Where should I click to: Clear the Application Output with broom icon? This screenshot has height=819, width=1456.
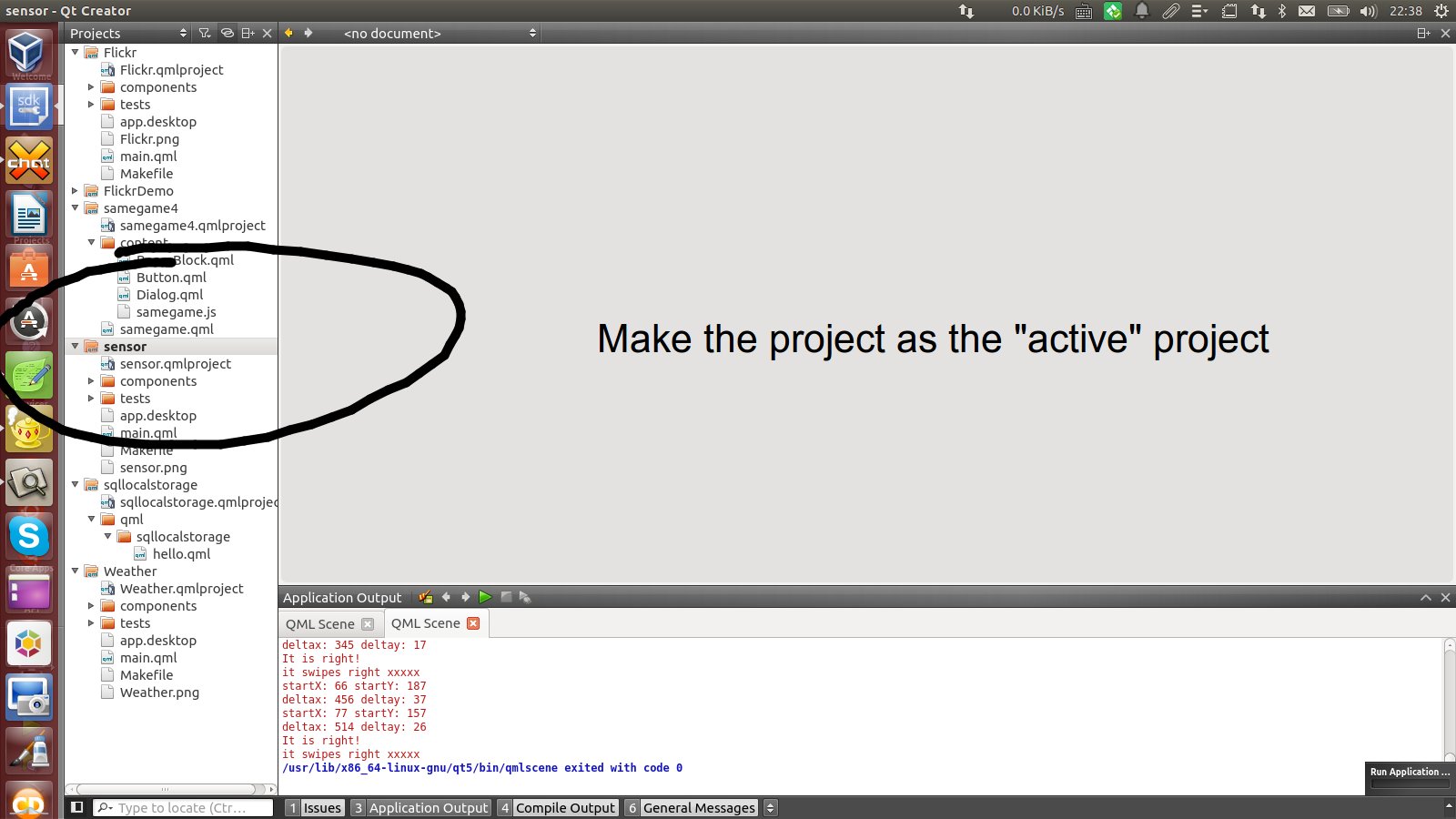(425, 597)
